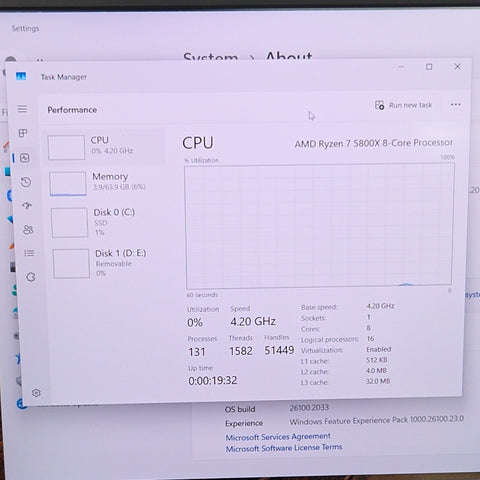Open Task Manager hamburger navigation menu
The image size is (480, 480).
tap(22, 109)
